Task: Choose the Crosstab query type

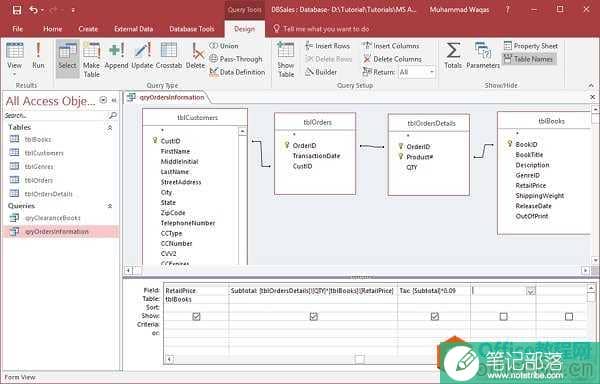Action: (x=169, y=56)
